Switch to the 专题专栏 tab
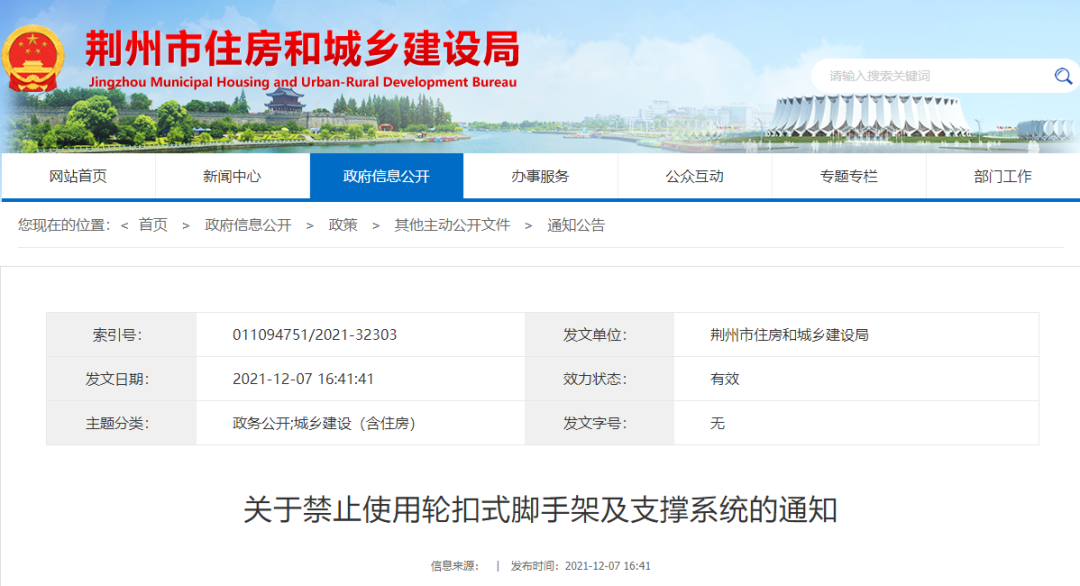The image size is (1080, 586). (848, 176)
